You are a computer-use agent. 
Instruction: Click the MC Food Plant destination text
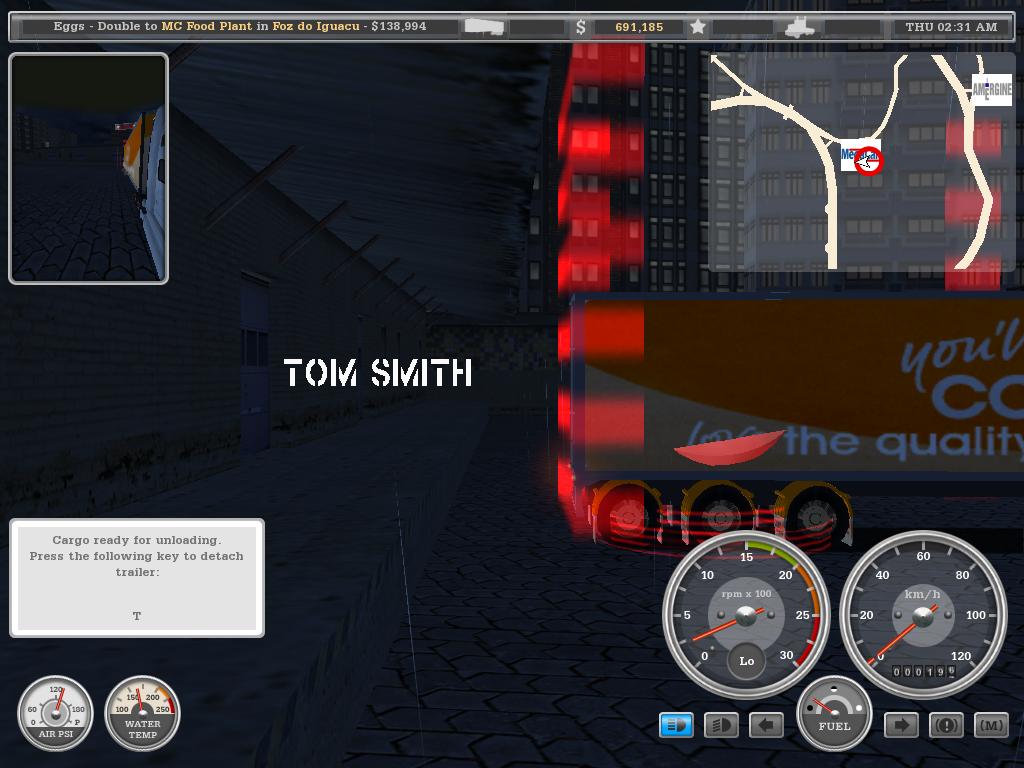206,26
